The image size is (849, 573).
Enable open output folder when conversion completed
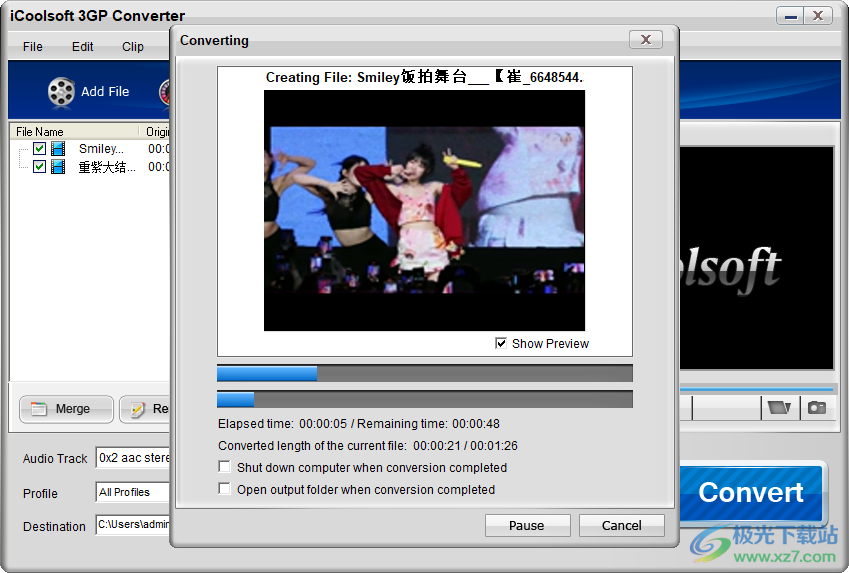[224, 489]
